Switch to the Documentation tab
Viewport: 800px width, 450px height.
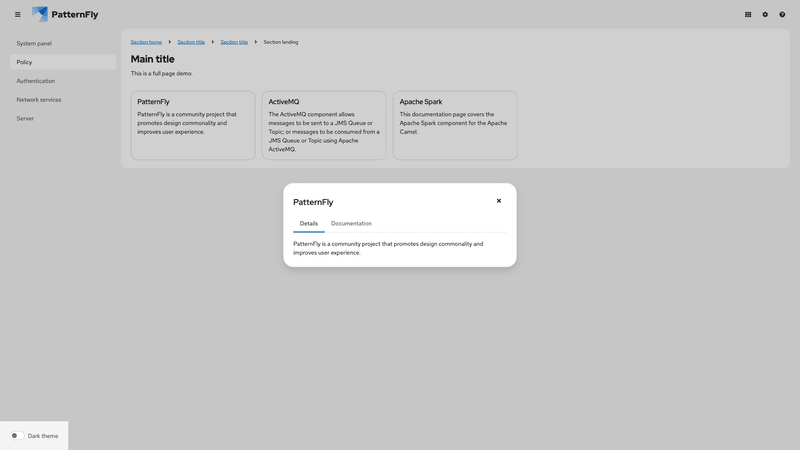(x=351, y=223)
